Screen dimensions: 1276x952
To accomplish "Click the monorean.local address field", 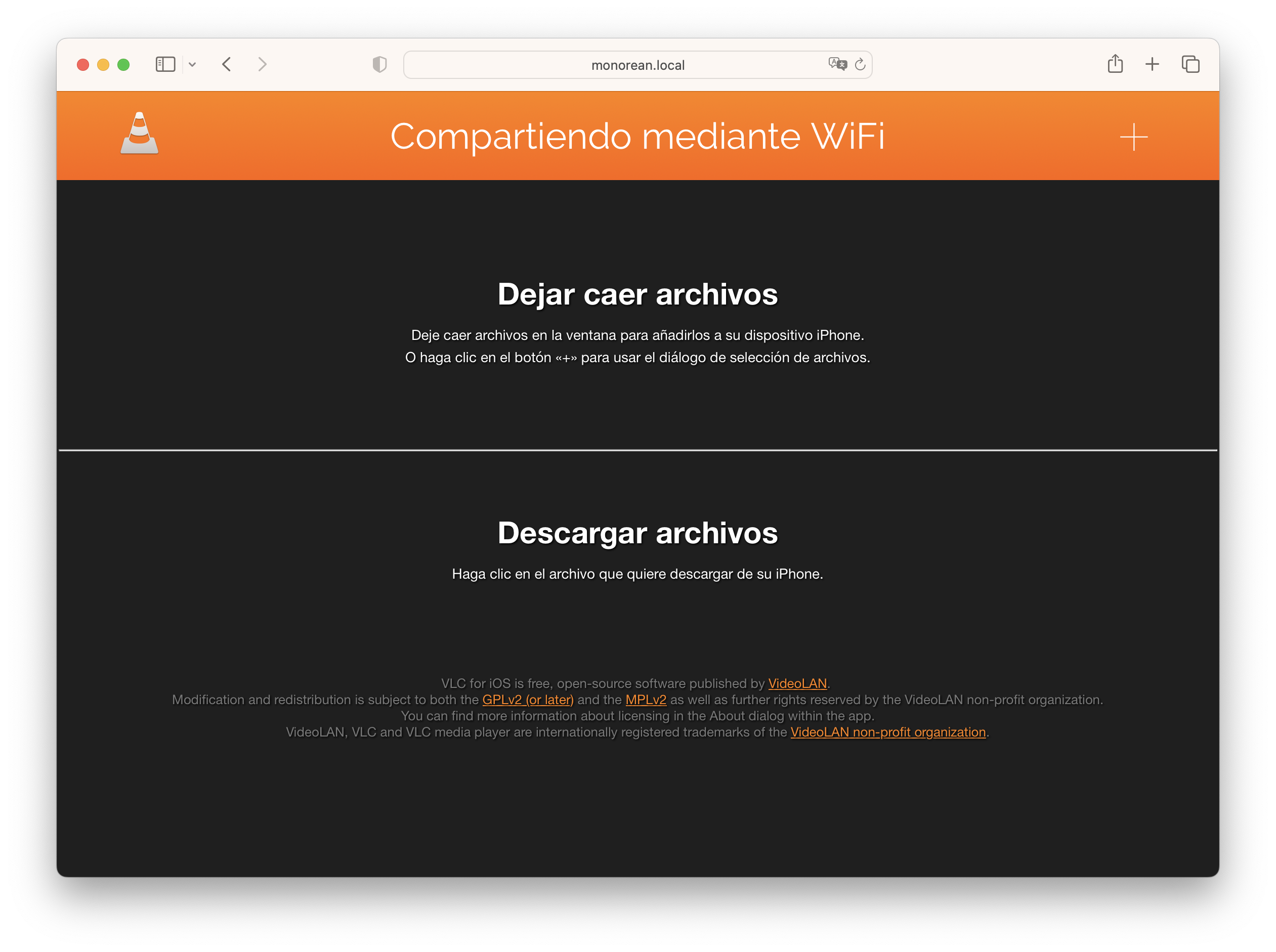I will tap(637, 65).
